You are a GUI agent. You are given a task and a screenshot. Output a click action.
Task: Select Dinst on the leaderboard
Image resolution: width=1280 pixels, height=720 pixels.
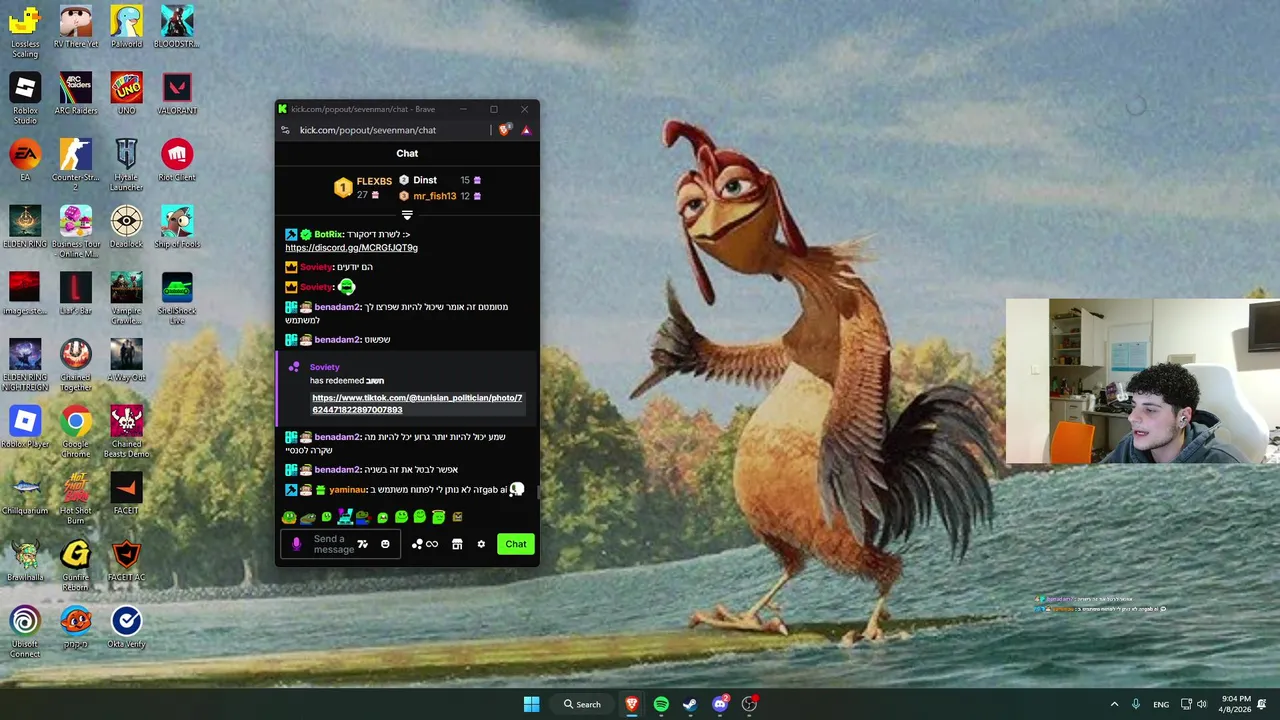click(425, 180)
